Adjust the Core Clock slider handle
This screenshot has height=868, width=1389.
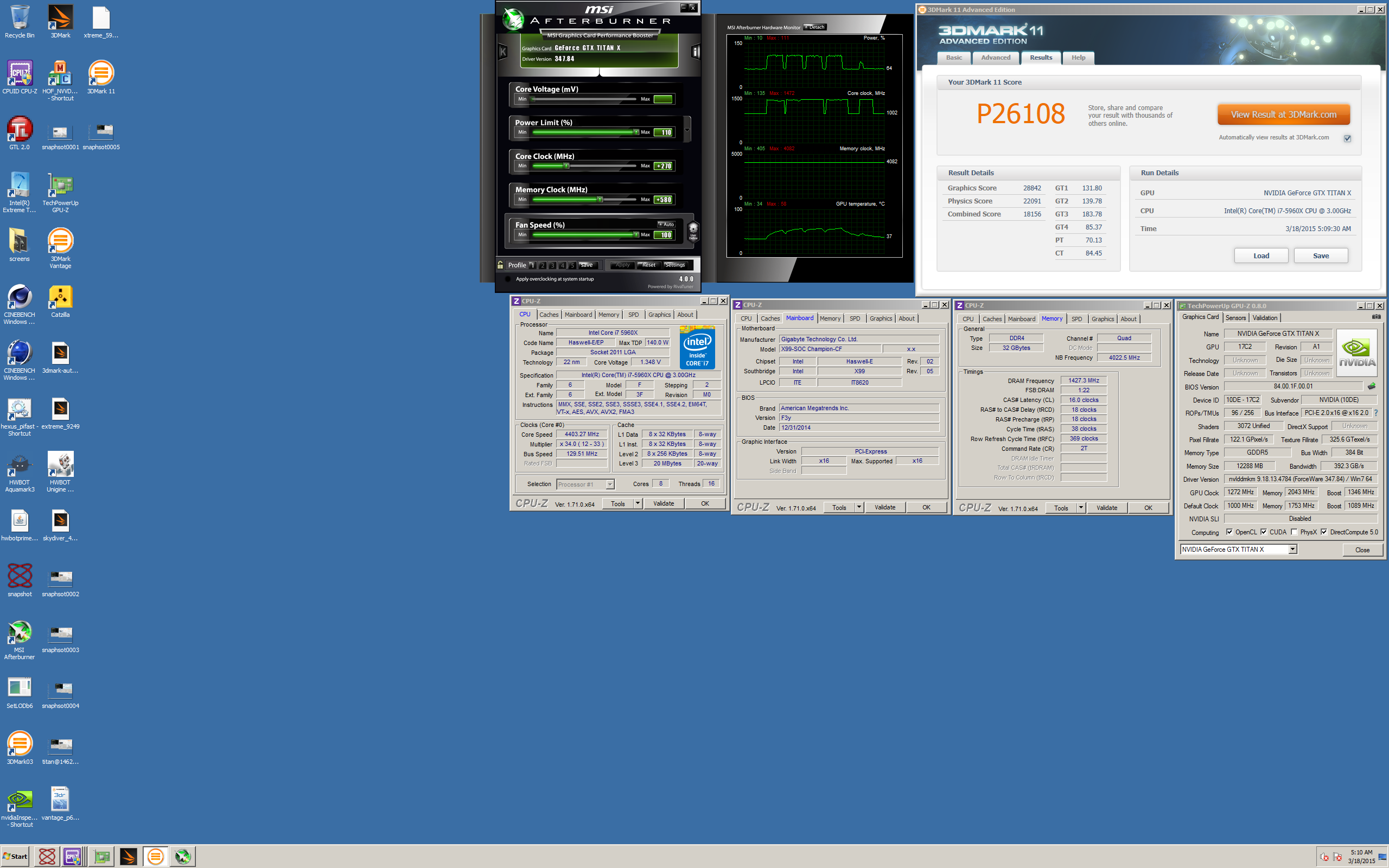[x=566, y=166]
